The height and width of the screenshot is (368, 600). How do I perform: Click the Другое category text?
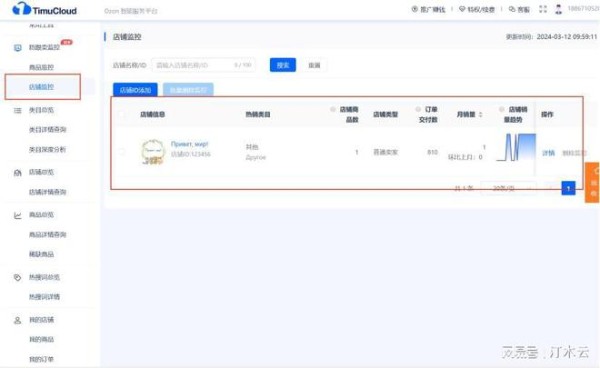coord(256,157)
